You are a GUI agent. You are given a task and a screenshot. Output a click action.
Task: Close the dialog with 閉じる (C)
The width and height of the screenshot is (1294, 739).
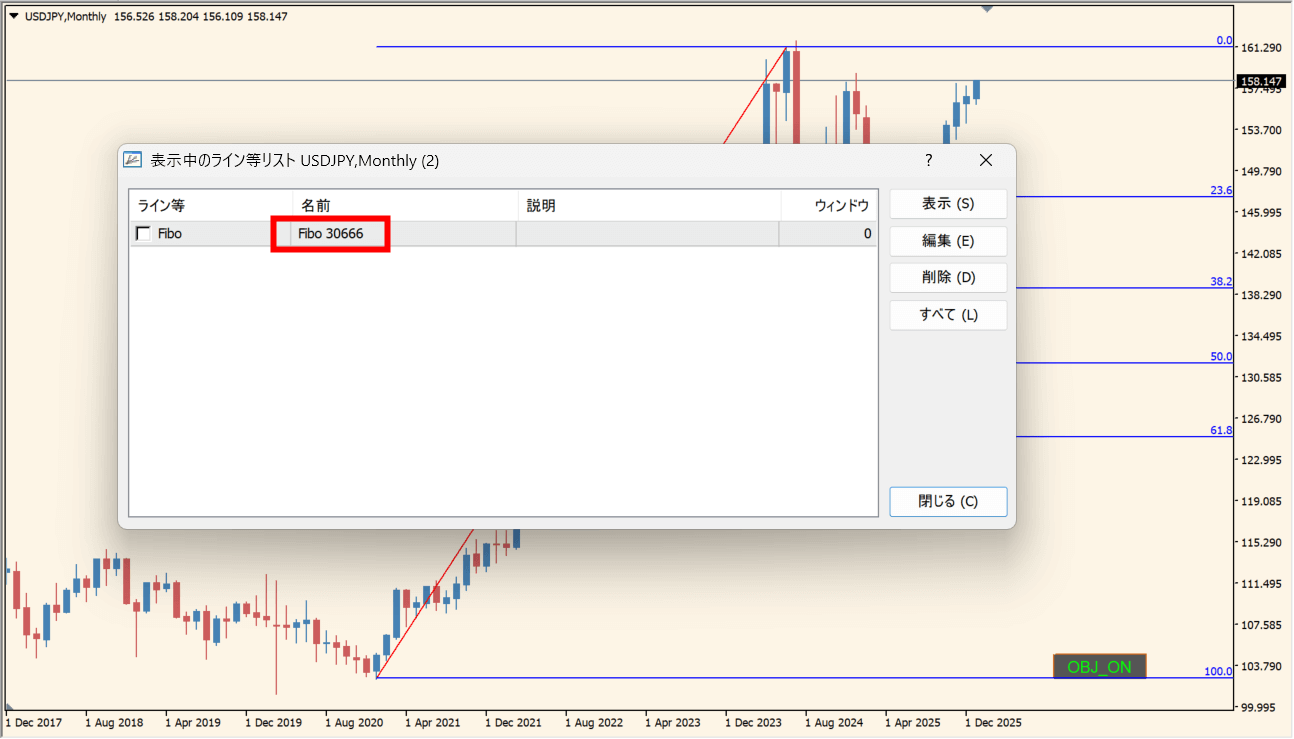pos(947,502)
